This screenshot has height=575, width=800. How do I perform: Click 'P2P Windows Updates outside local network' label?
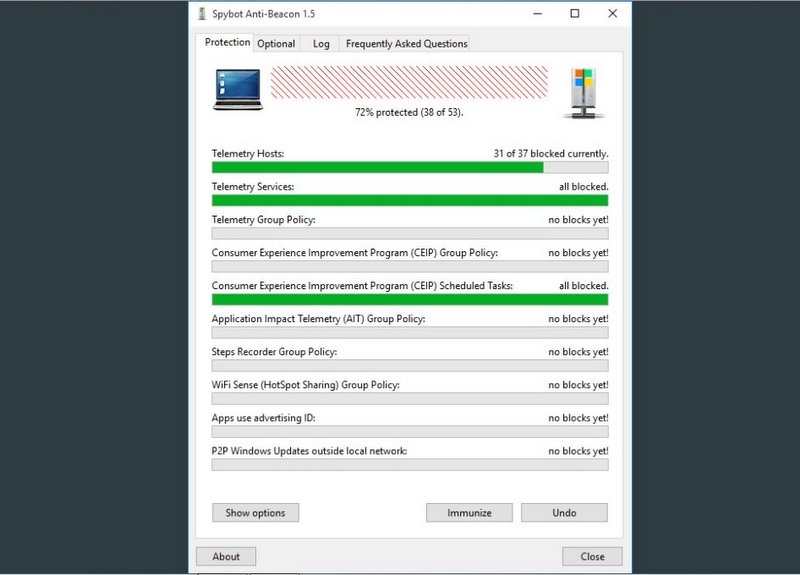(309, 451)
